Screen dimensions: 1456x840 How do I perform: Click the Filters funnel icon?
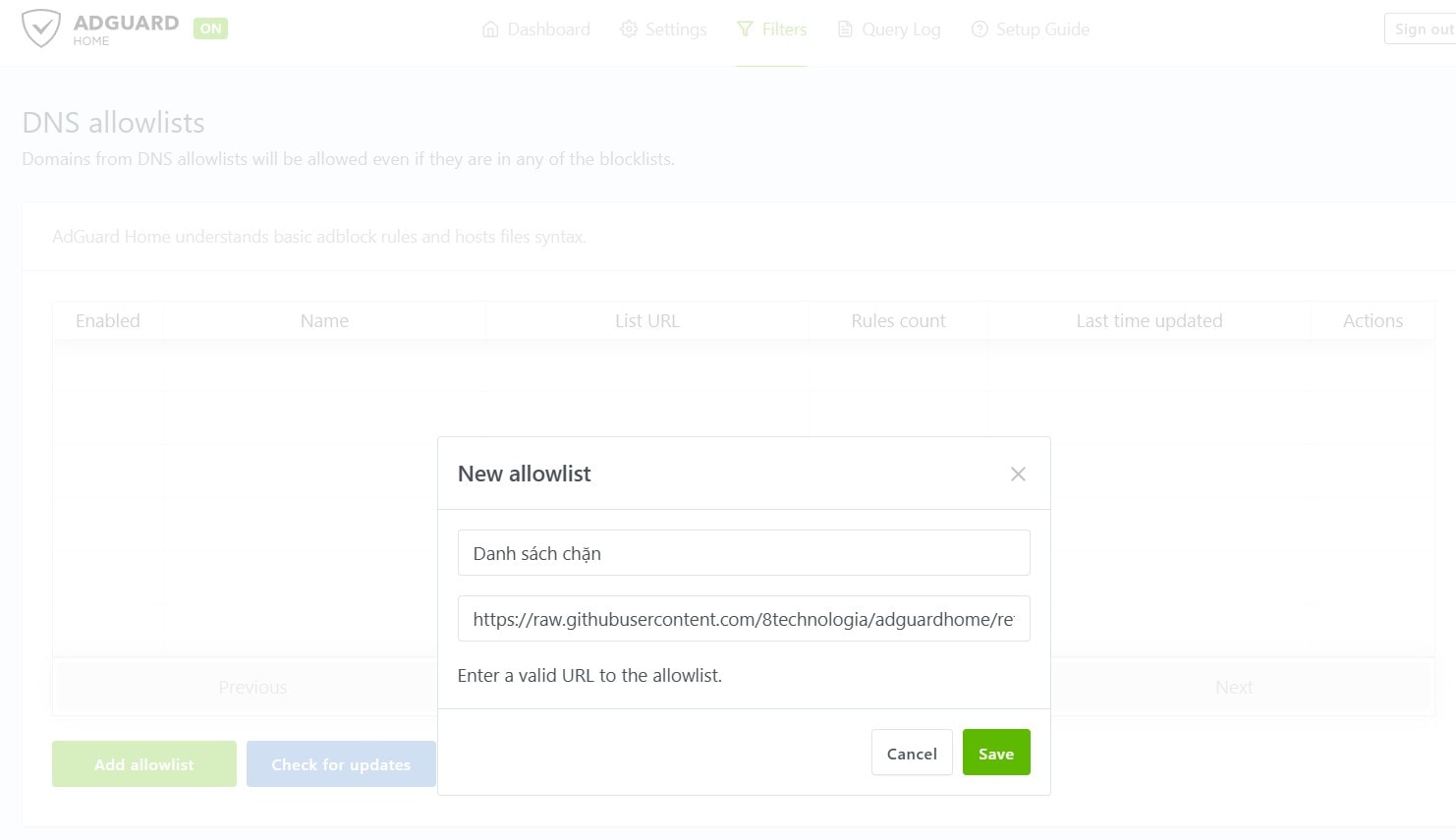tap(746, 29)
